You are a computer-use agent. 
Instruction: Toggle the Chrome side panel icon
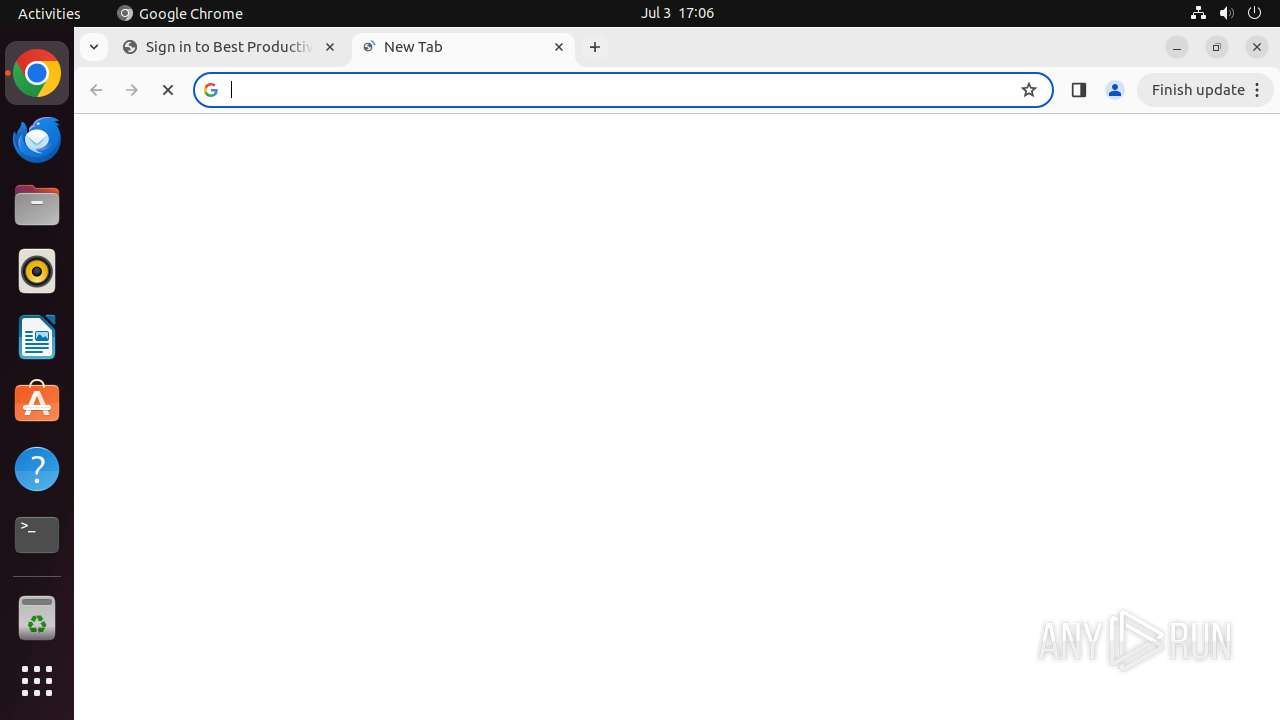[1078, 90]
